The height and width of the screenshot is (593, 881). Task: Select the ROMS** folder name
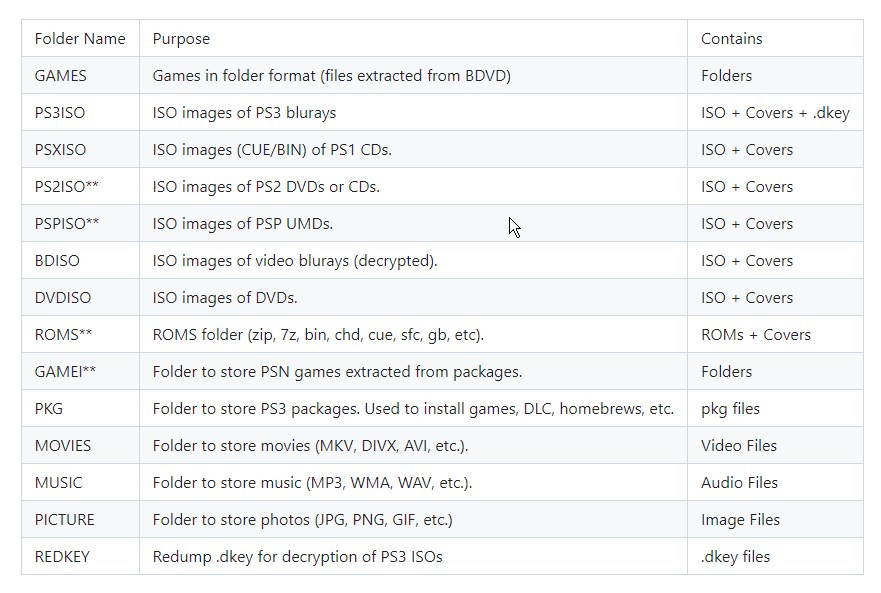coord(64,335)
